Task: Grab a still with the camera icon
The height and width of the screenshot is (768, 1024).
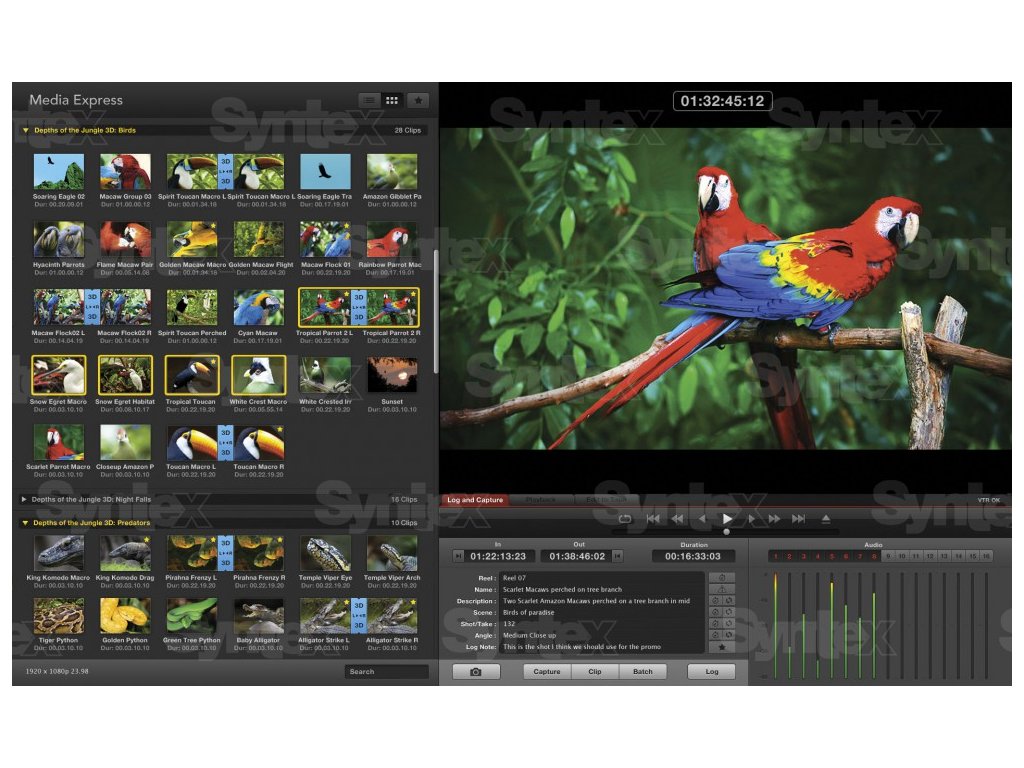Action: tap(476, 671)
